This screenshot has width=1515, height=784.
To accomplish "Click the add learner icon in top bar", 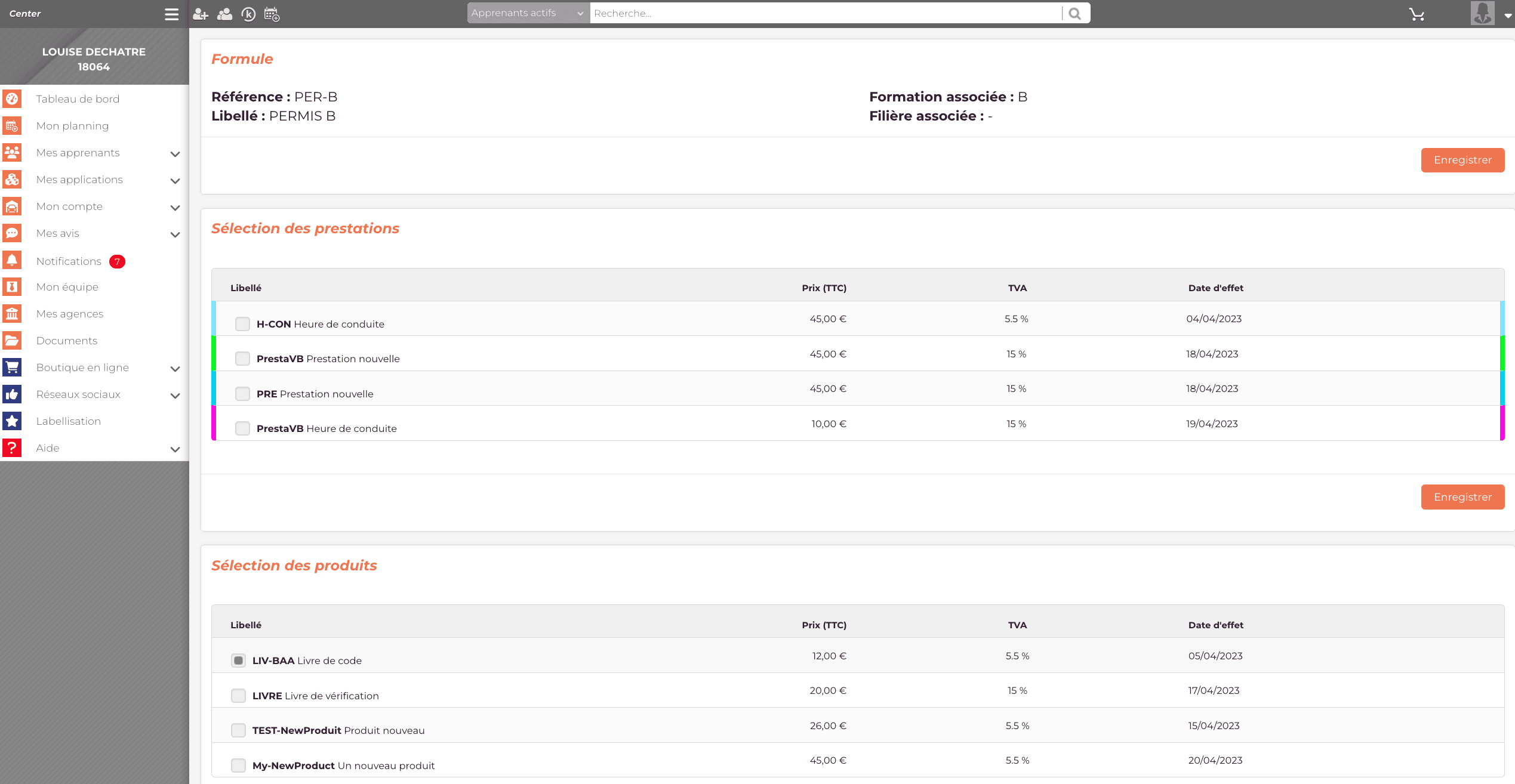I will tap(200, 14).
